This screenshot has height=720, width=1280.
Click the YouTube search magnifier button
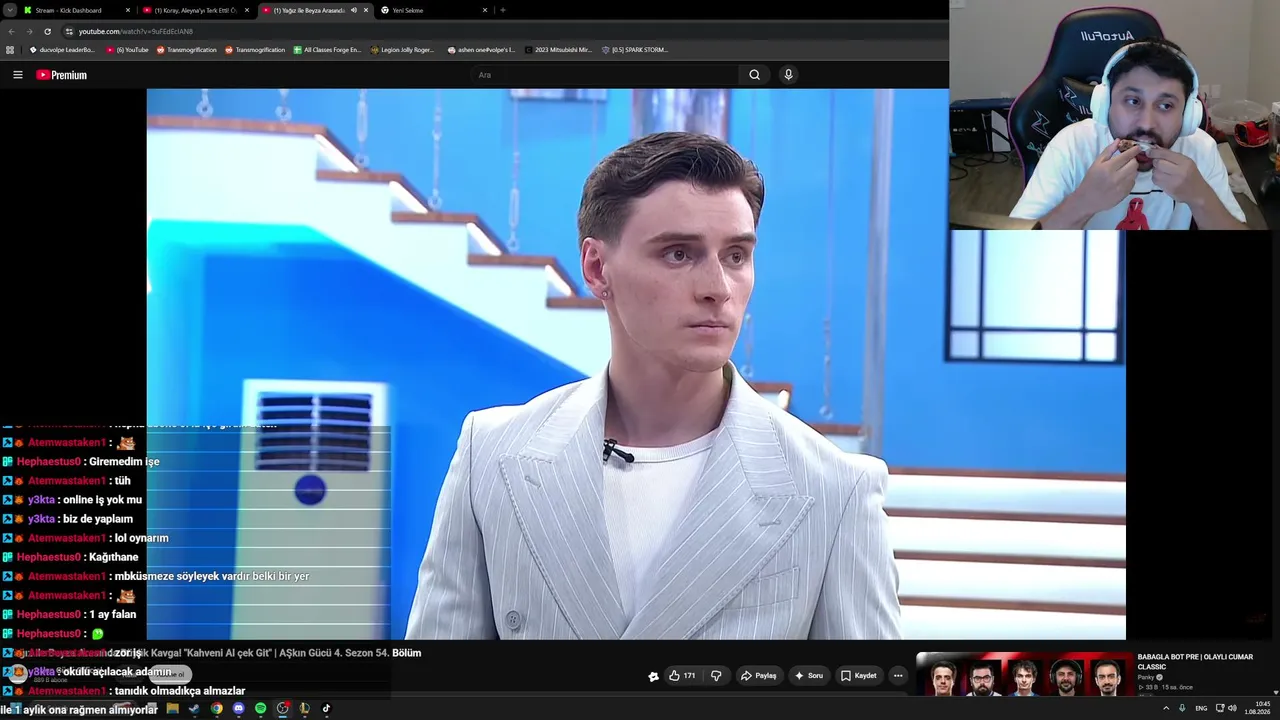pos(754,75)
